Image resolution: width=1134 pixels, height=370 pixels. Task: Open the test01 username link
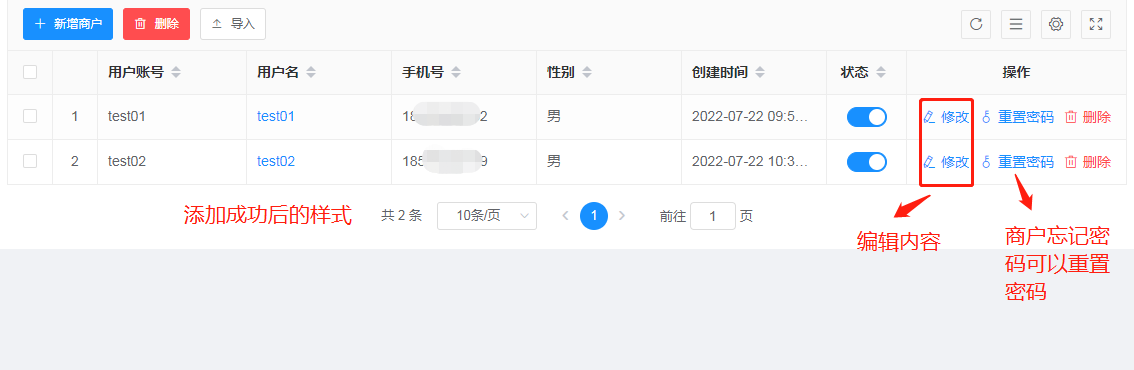276,116
